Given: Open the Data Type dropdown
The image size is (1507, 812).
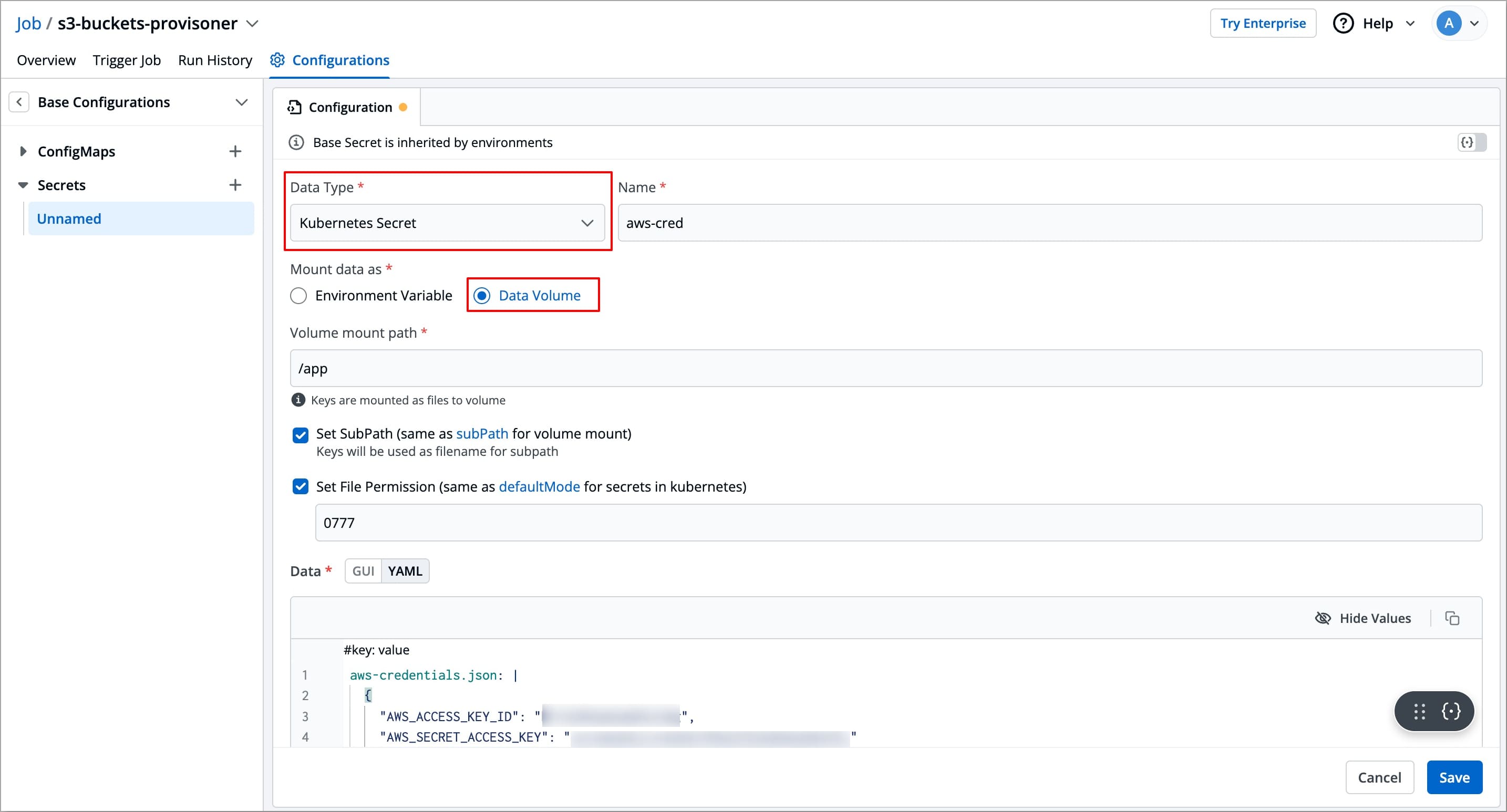Looking at the screenshot, I should [447, 223].
